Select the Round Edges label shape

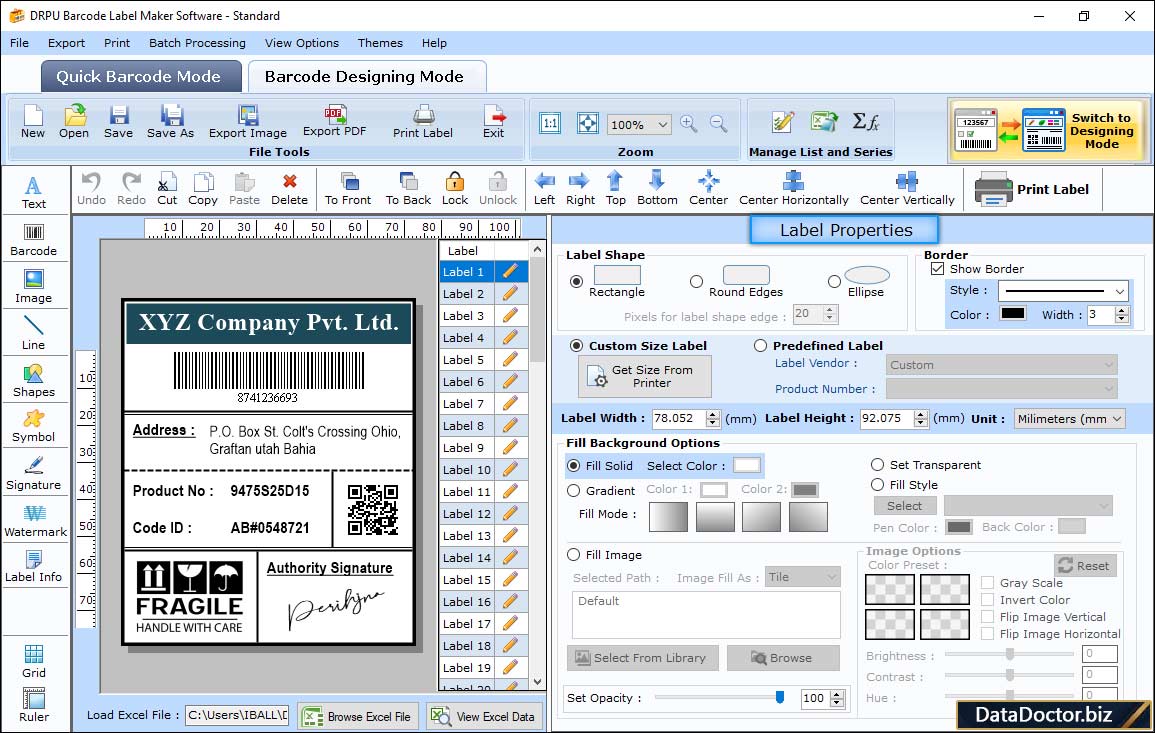696,281
